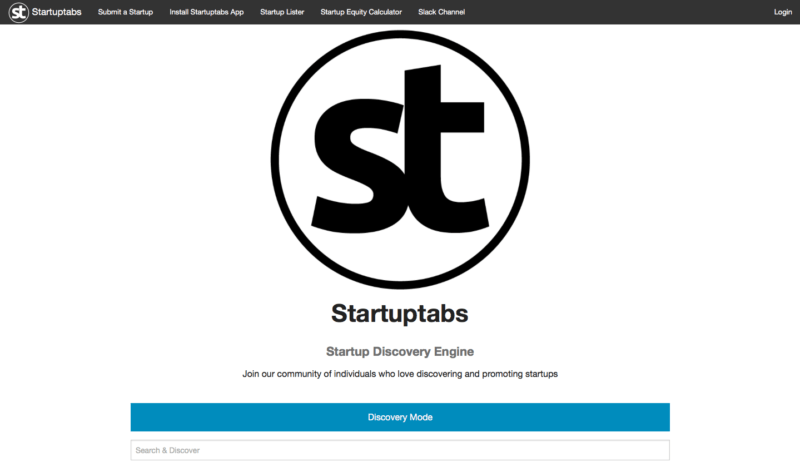The height and width of the screenshot is (462, 800).
Task: Open the Submit a Startup page
Action: [x=125, y=12]
